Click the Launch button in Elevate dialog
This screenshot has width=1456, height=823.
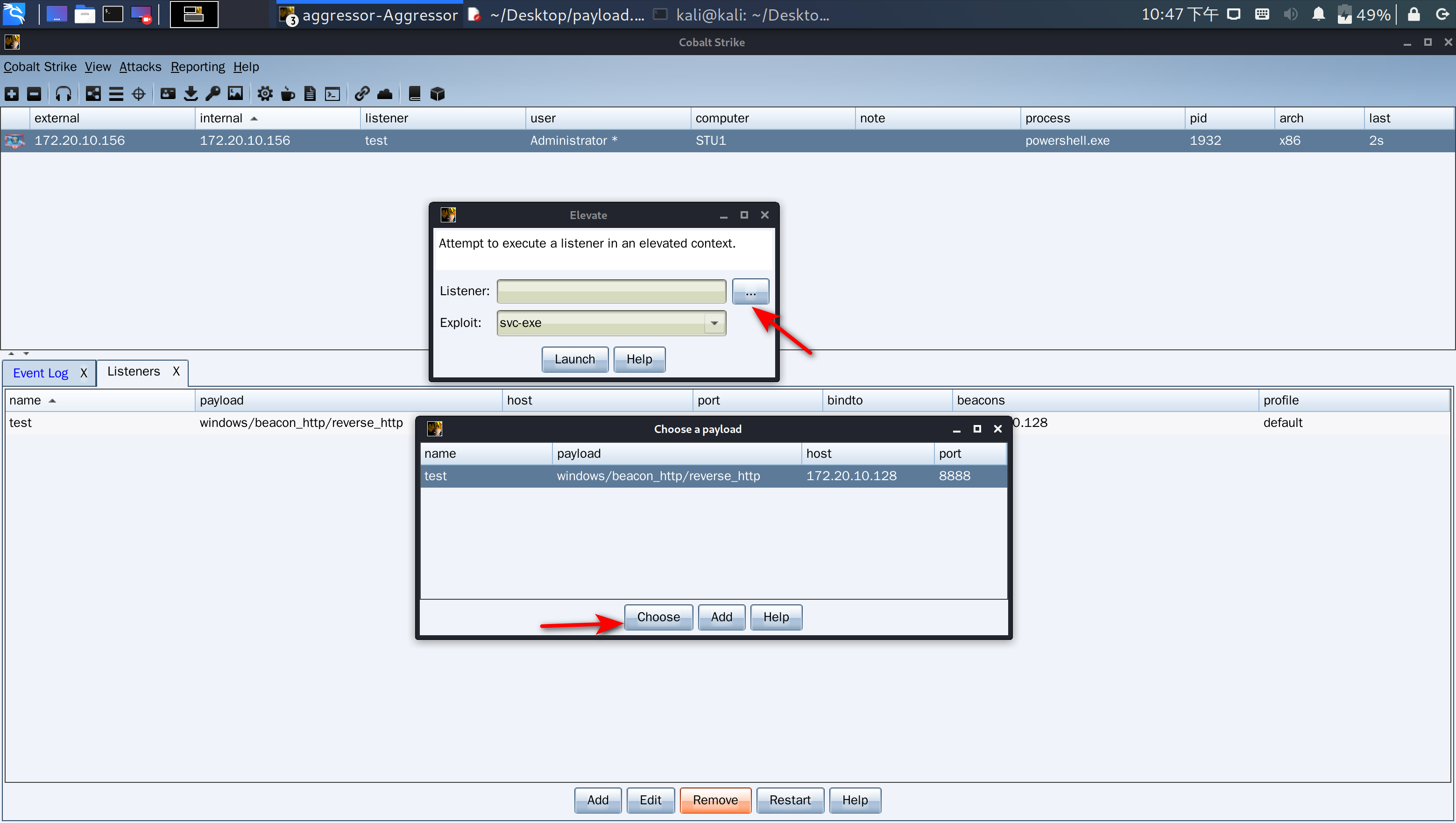[x=574, y=360]
